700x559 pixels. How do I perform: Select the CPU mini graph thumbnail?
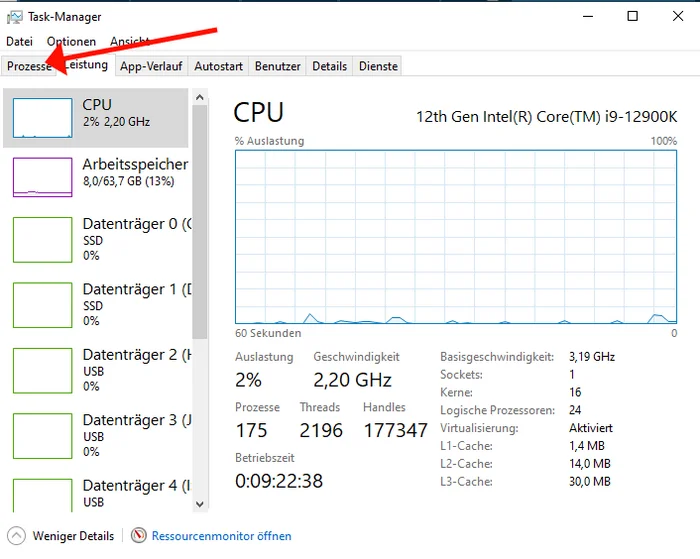coord(42,118)
